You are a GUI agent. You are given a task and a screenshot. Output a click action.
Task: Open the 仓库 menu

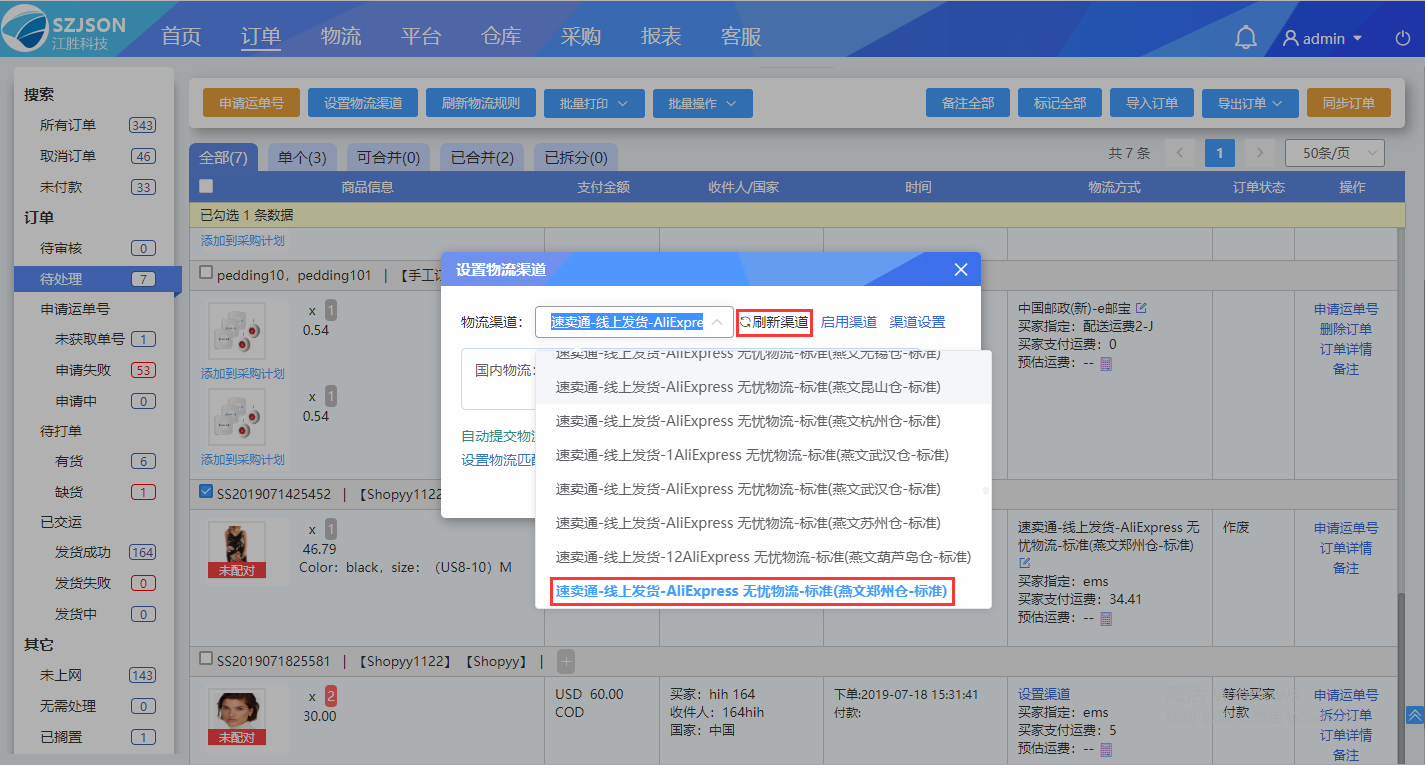pos(501,37)
